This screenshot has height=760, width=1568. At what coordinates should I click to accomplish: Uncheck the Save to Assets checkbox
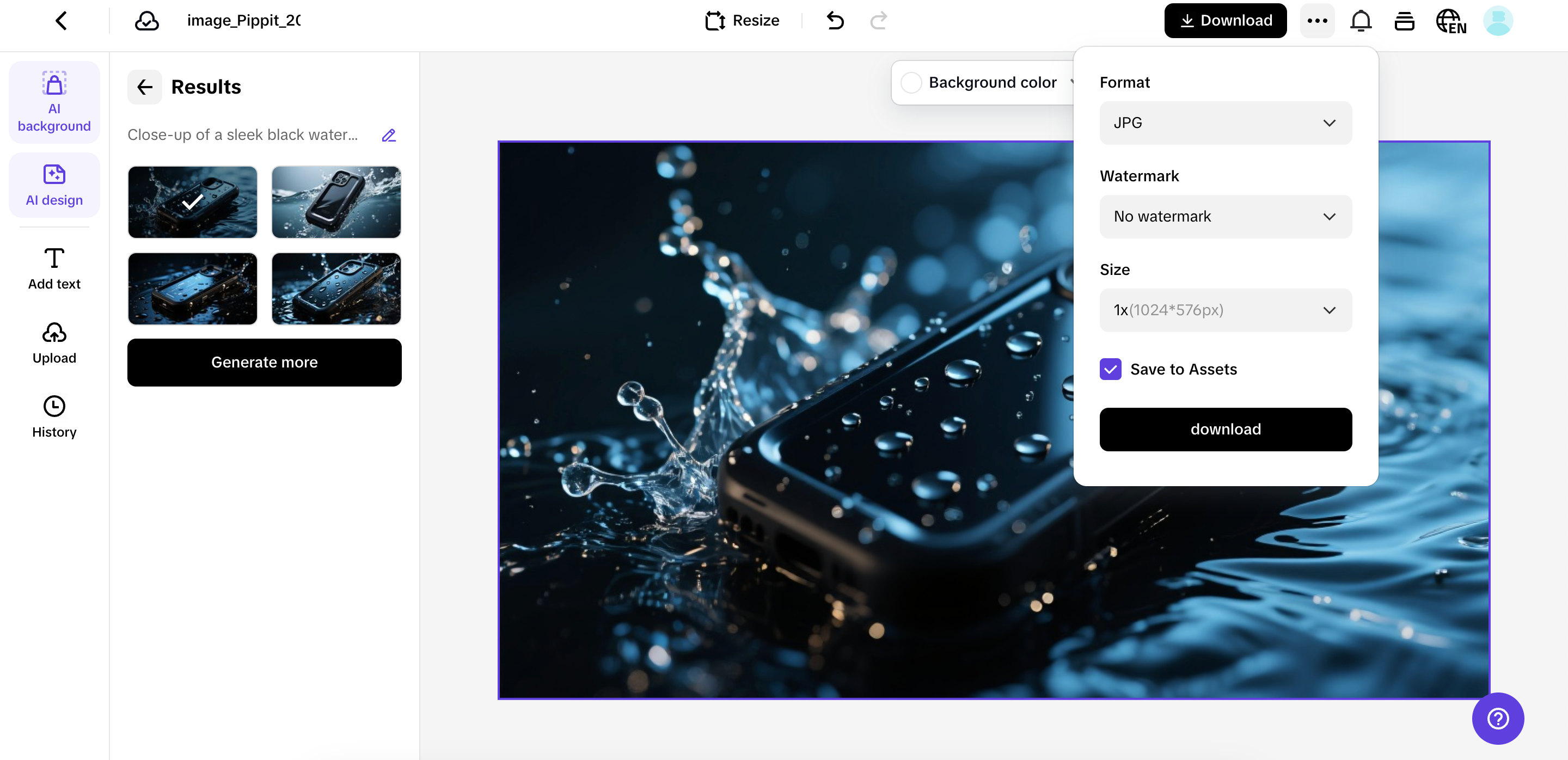click(1110, 369)
